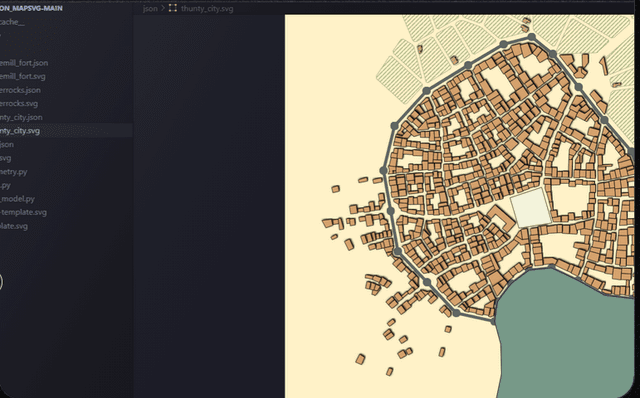
Task: Select the json folder in the breadcrumb
Action: click(x=150, y=9)
